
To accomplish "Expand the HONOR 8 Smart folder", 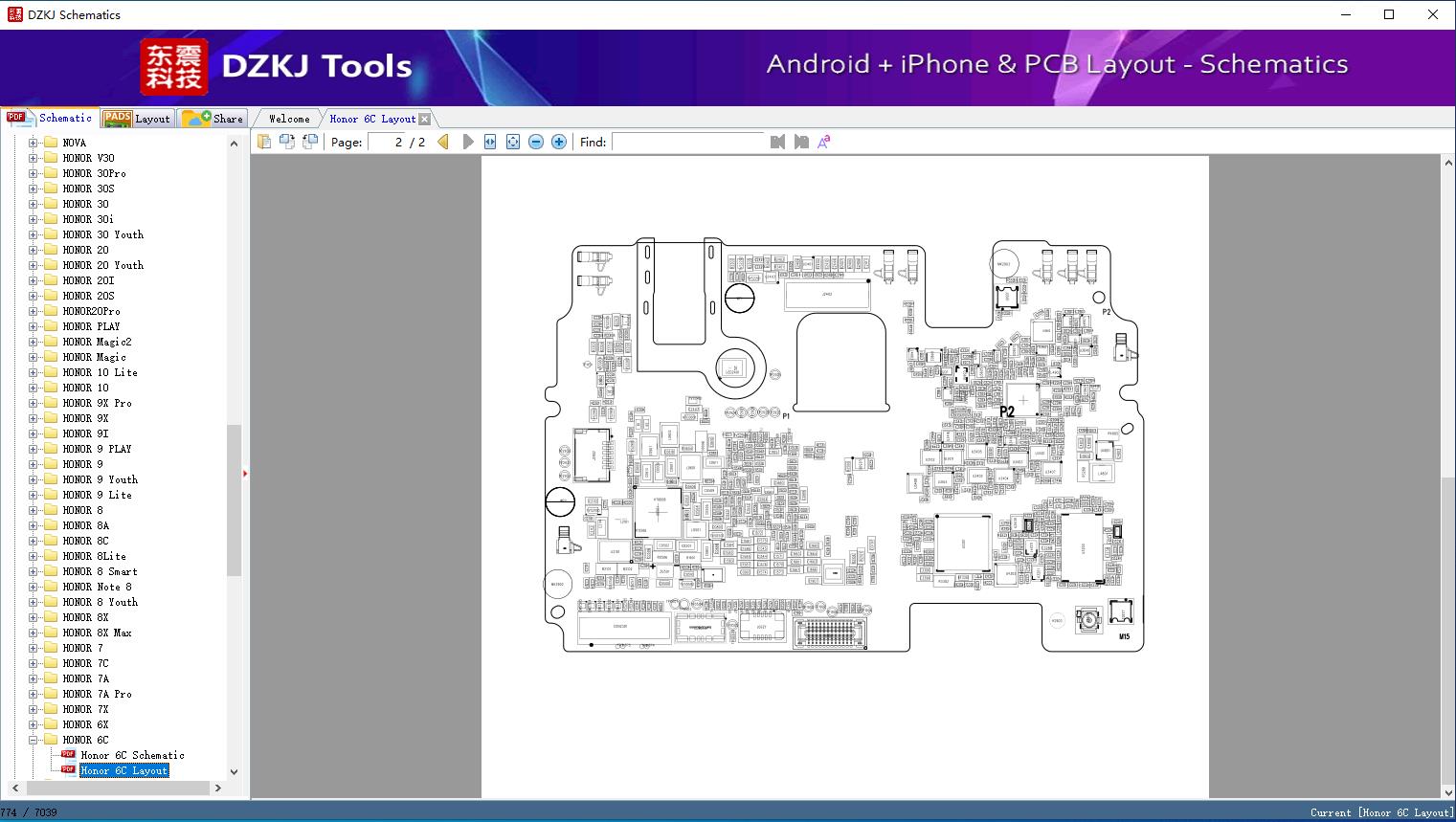I will [x=33, y=571].
